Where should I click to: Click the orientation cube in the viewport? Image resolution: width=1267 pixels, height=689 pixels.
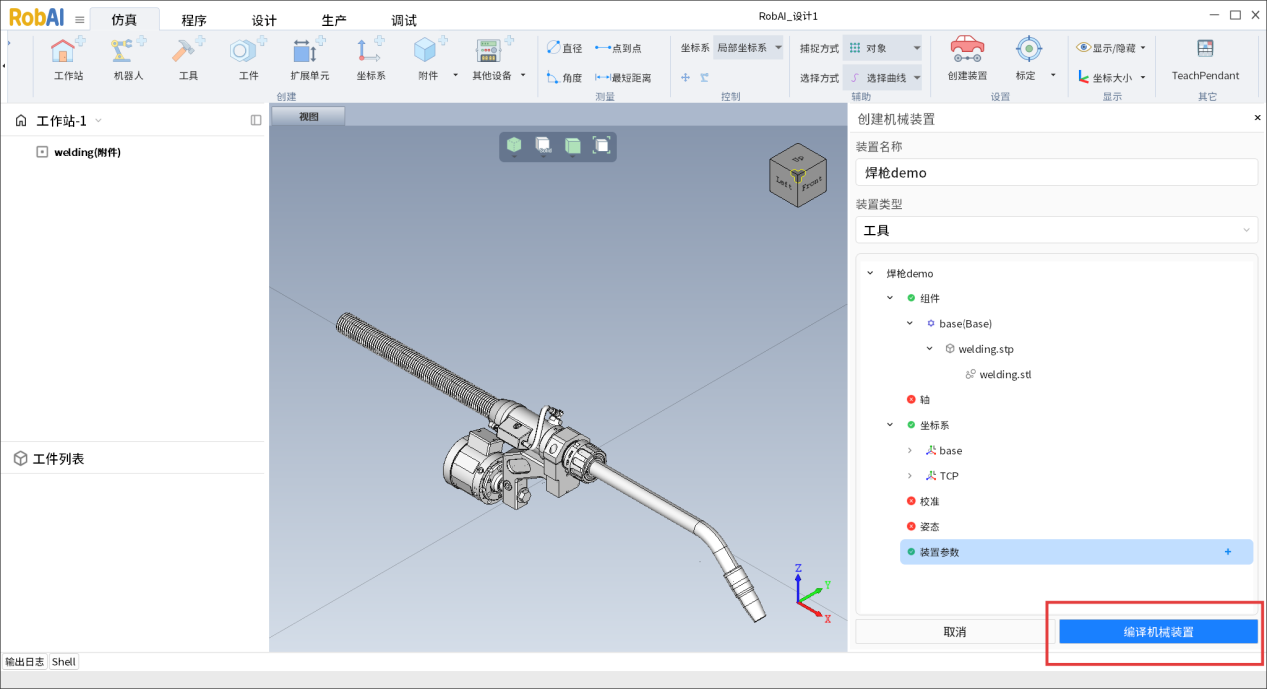coord(797,176)
